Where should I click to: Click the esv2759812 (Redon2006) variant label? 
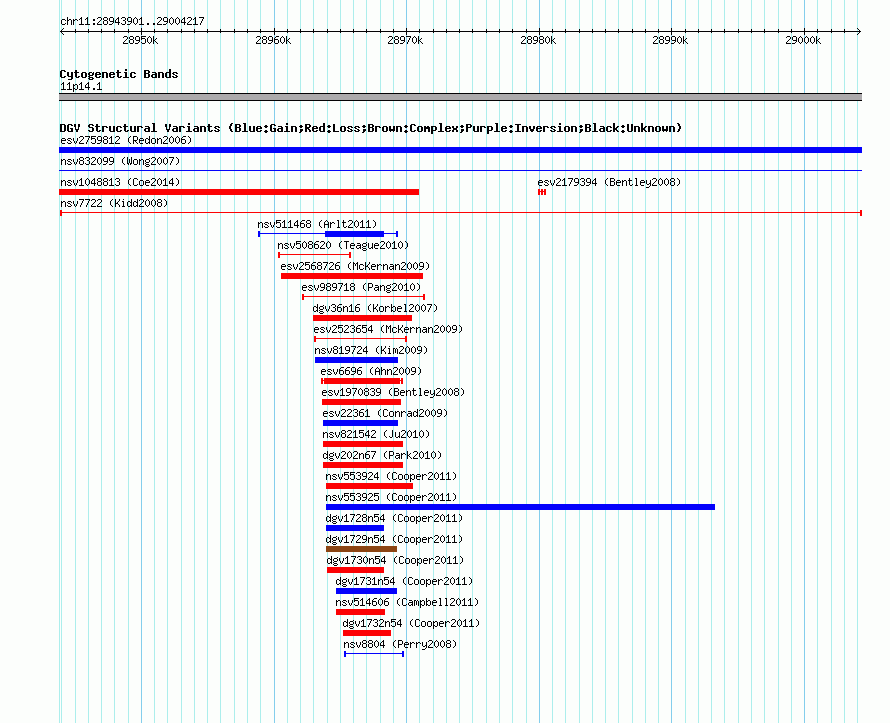coord(126,140)
